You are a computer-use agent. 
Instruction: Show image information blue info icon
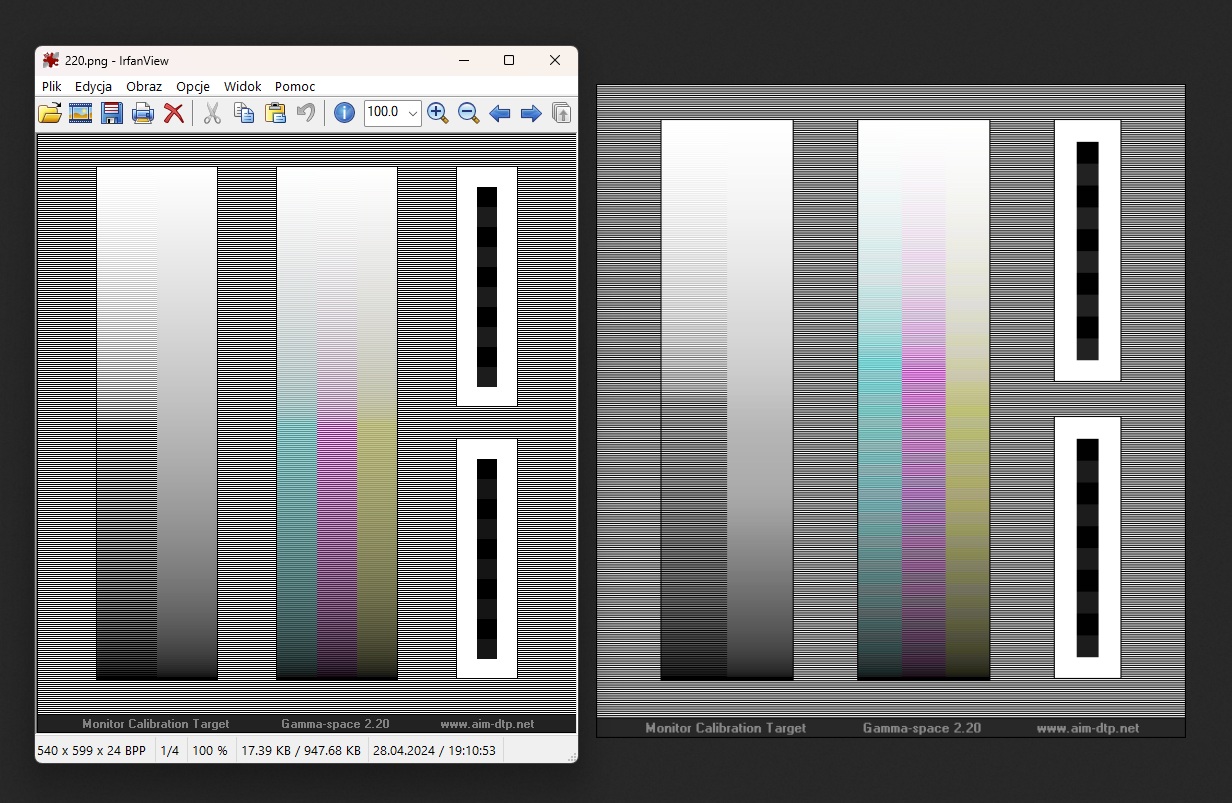344,113
